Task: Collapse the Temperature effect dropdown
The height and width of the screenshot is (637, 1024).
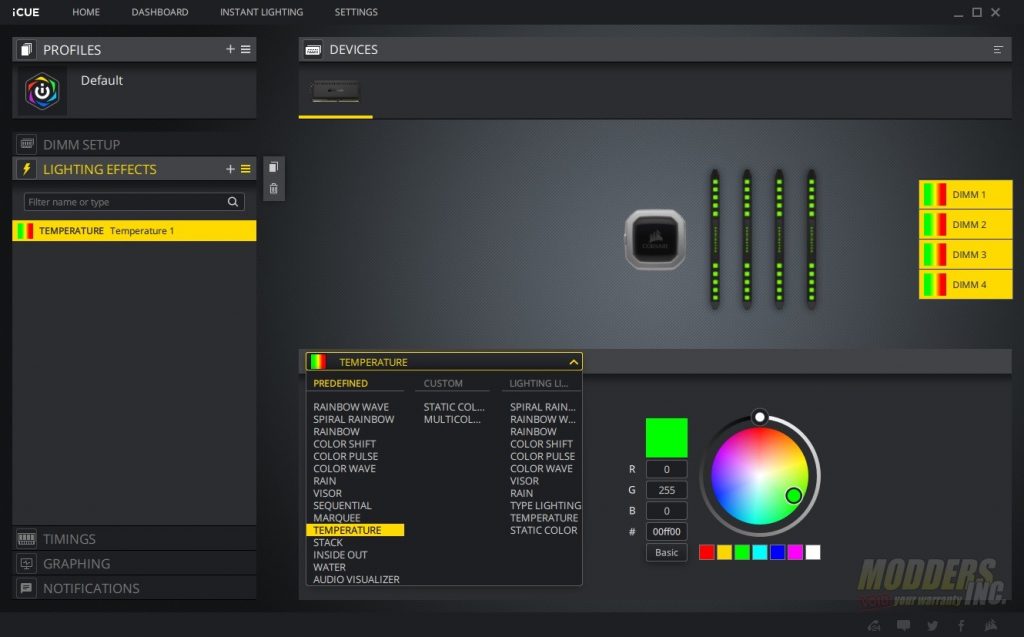Action: 573,362
